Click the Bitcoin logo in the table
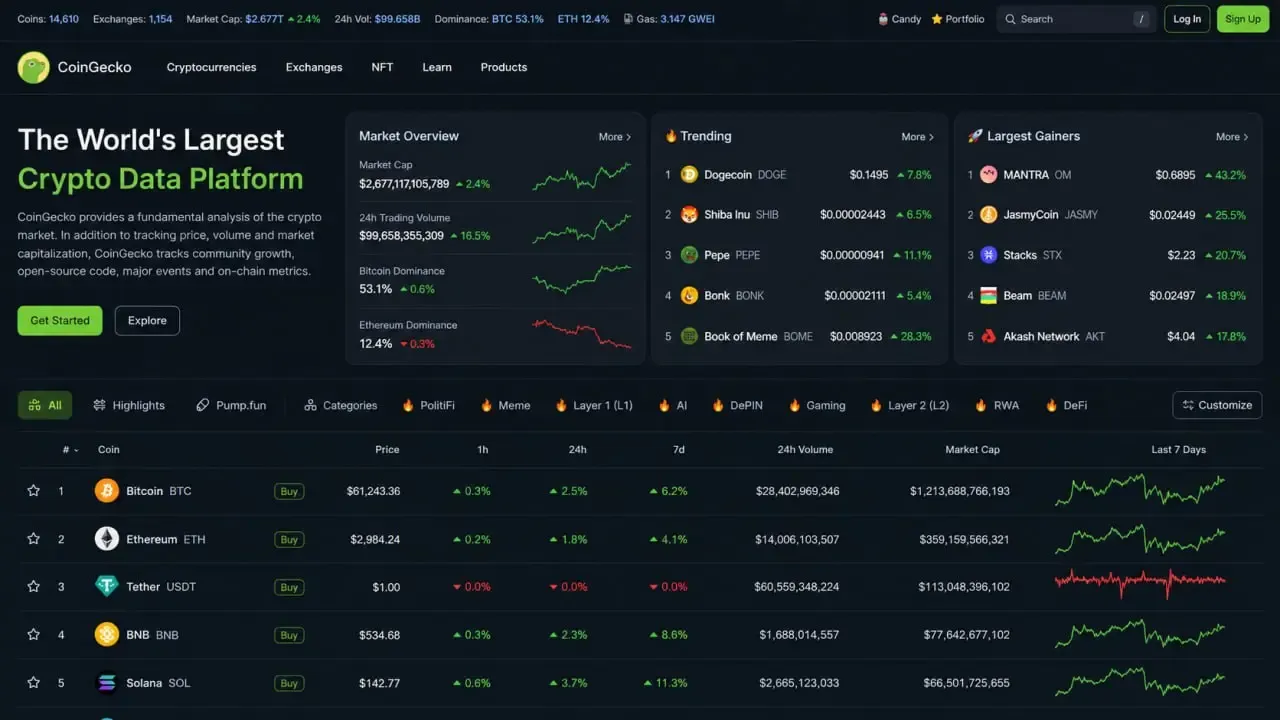Screen dimensions: 1280x720 (106, 491)
